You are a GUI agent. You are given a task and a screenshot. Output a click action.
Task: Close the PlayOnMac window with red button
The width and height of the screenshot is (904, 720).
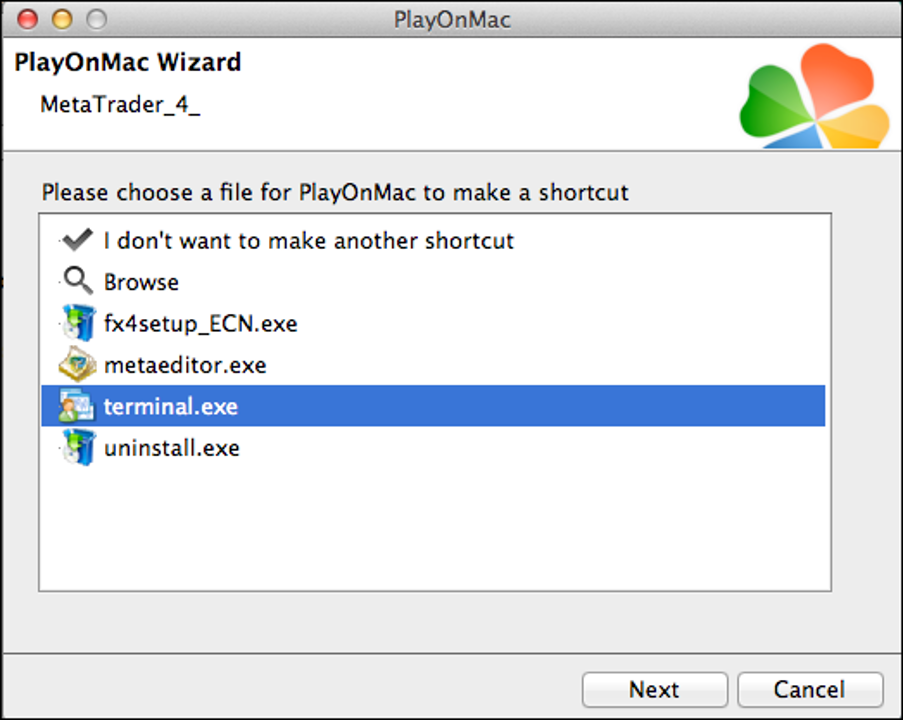28,19
